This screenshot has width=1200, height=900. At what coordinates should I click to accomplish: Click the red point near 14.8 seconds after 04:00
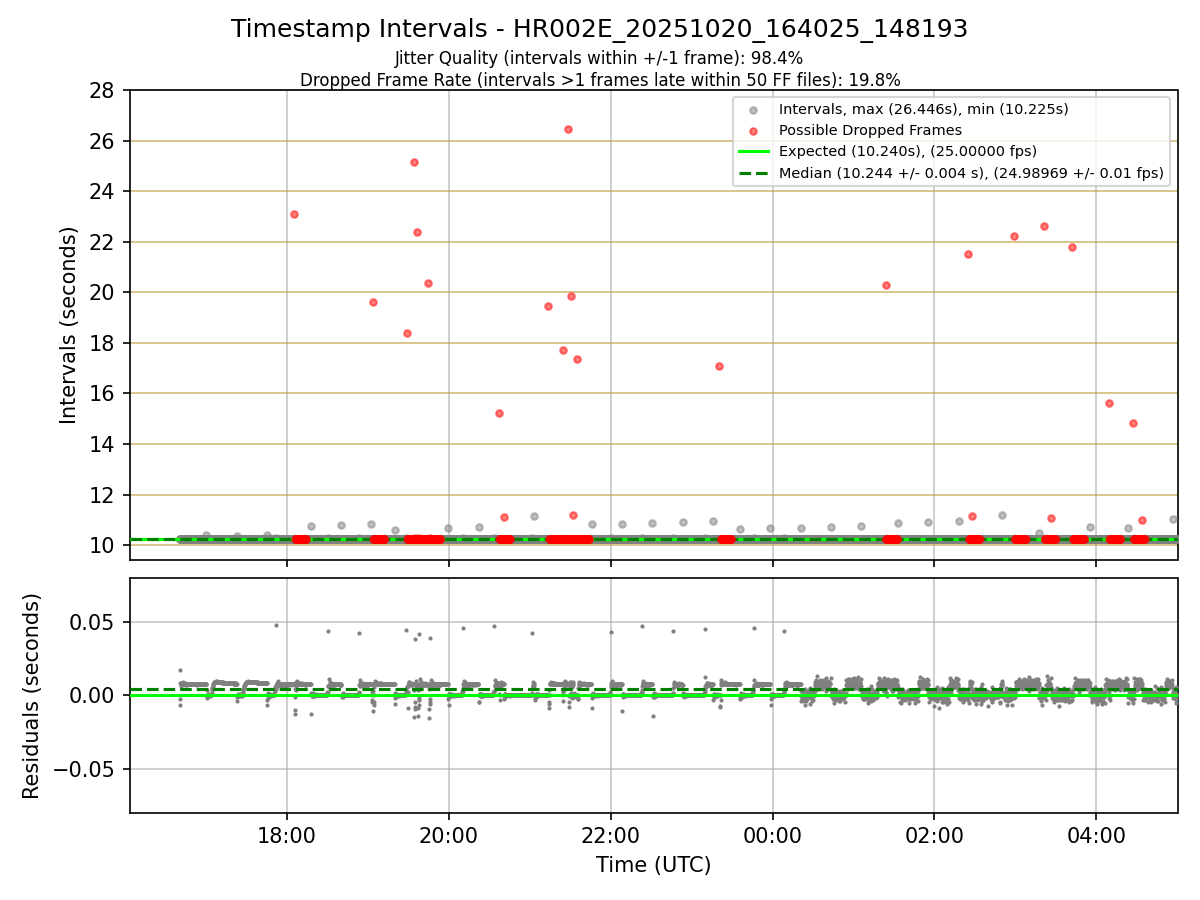click(1133, 423)
